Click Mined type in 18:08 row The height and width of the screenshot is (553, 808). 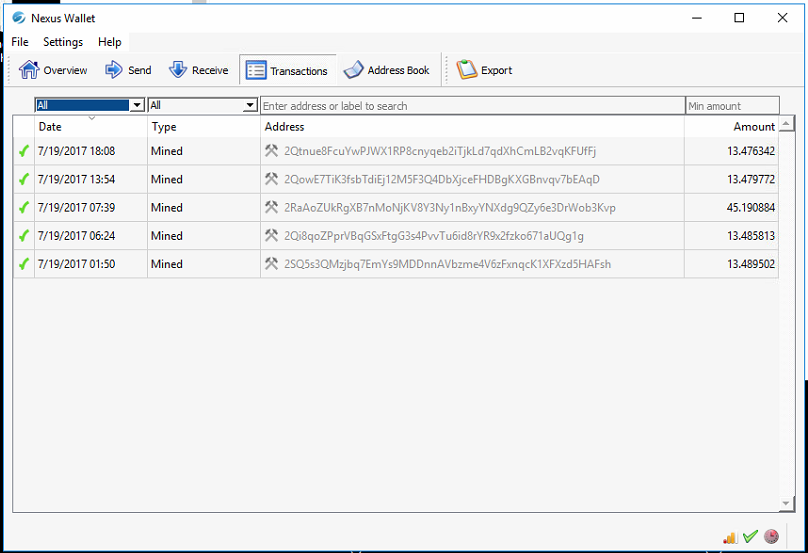tap(167, 151)
